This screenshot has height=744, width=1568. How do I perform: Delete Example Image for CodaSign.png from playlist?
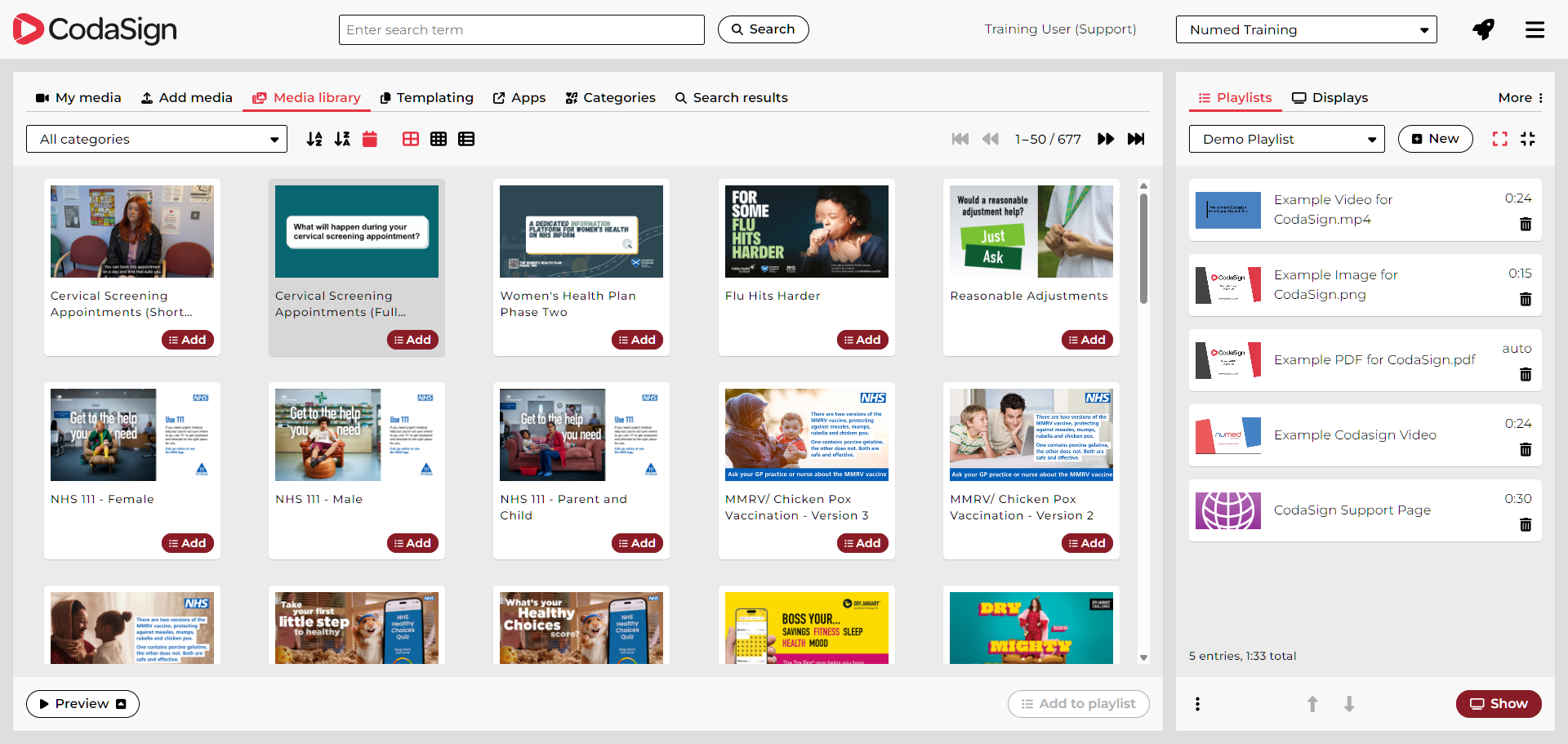coord(1525,300)
